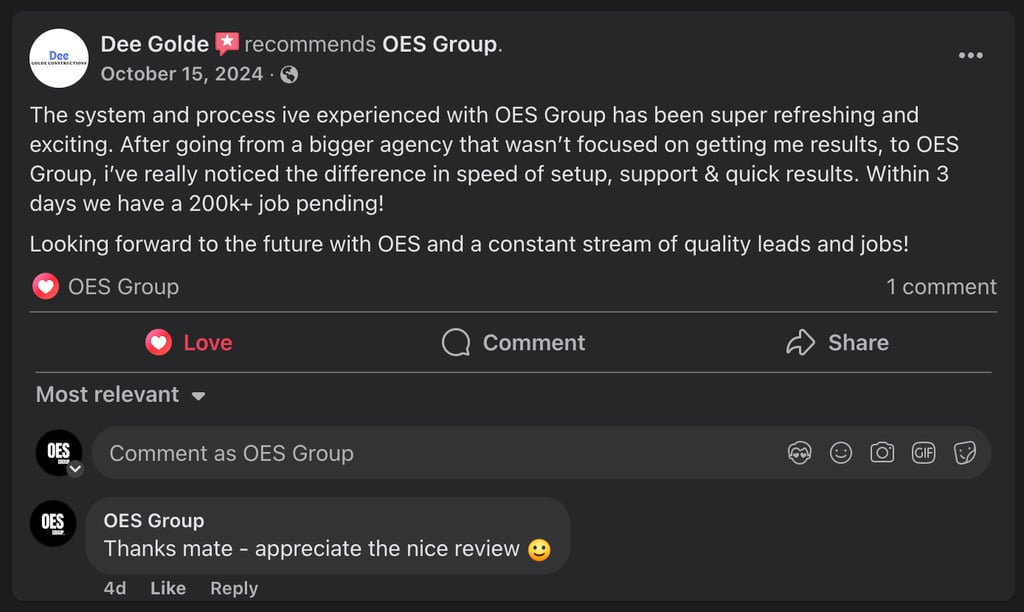Share the post using the Share button
Image resolution: width=1024 pixels, height=612 pixels.
[837, 343]
